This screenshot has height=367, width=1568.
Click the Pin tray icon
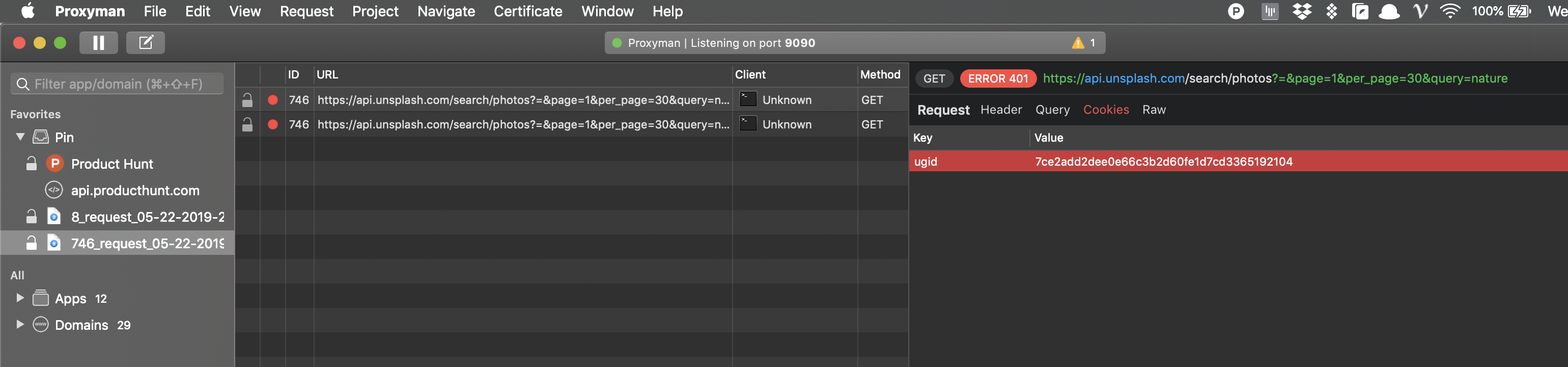[41, 137]
